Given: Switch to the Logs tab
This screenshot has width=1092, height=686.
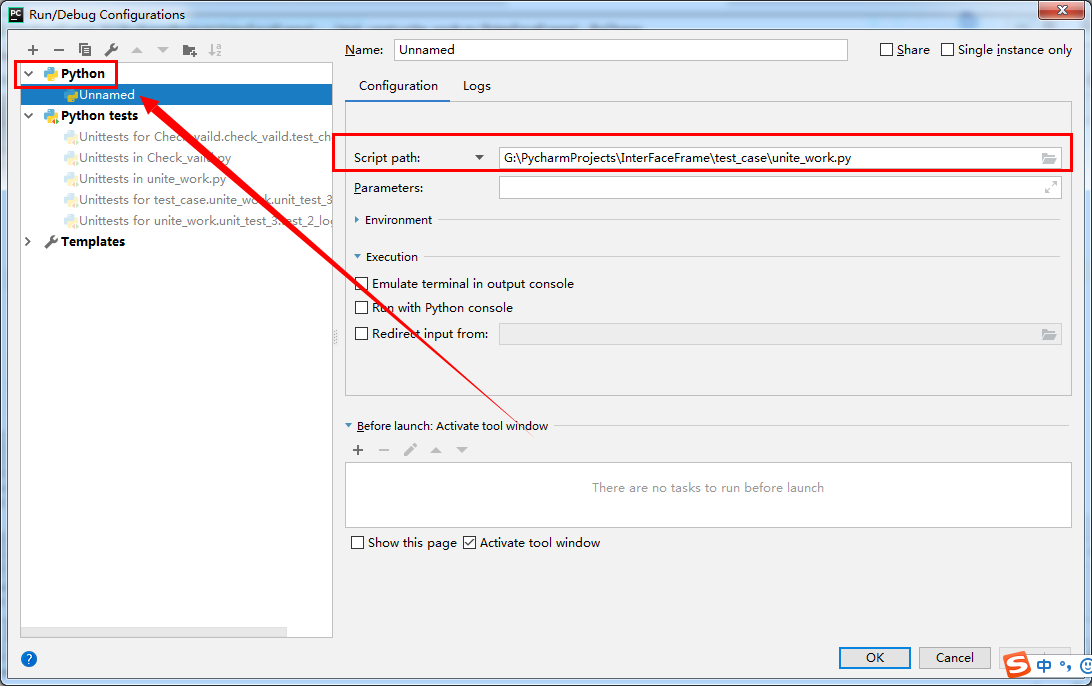Looking at the screenshot, I should coord(476,86).
